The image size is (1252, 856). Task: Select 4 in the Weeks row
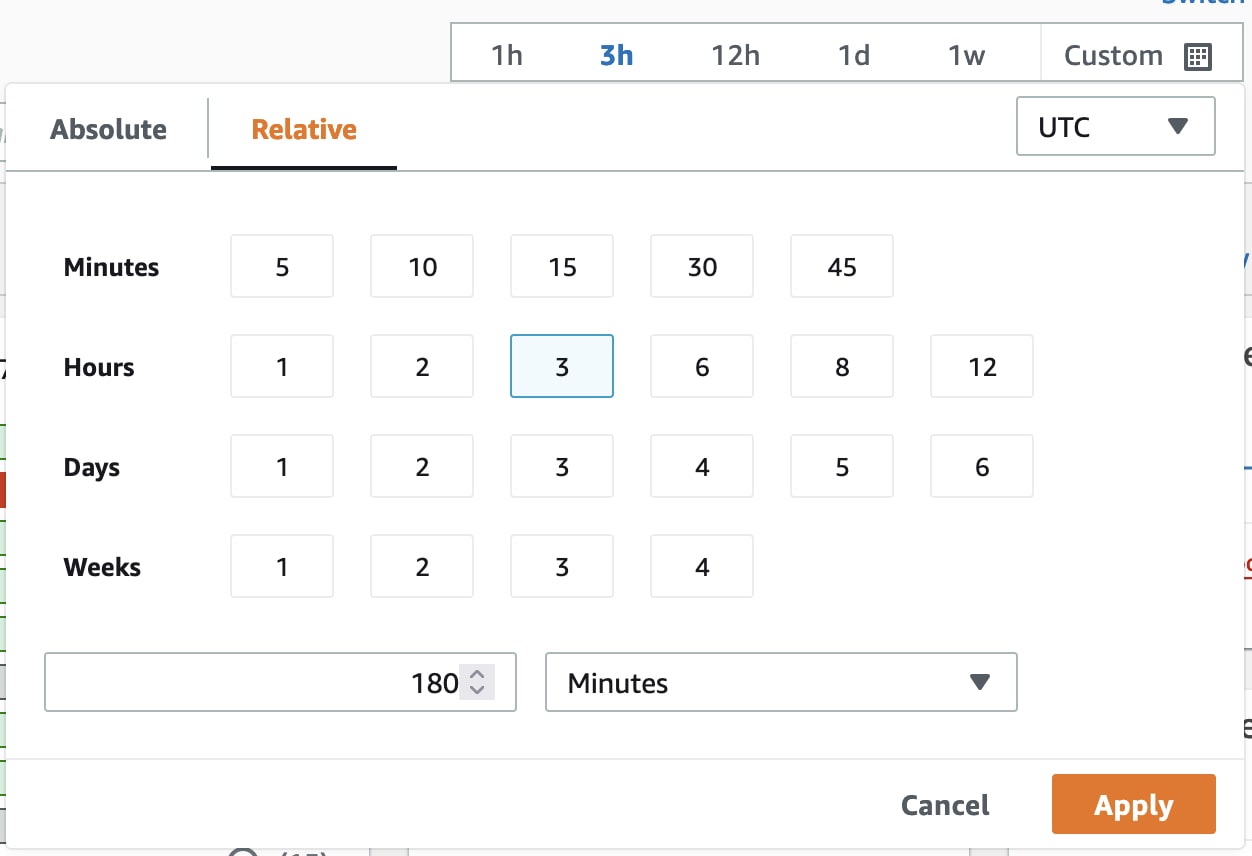701,567
